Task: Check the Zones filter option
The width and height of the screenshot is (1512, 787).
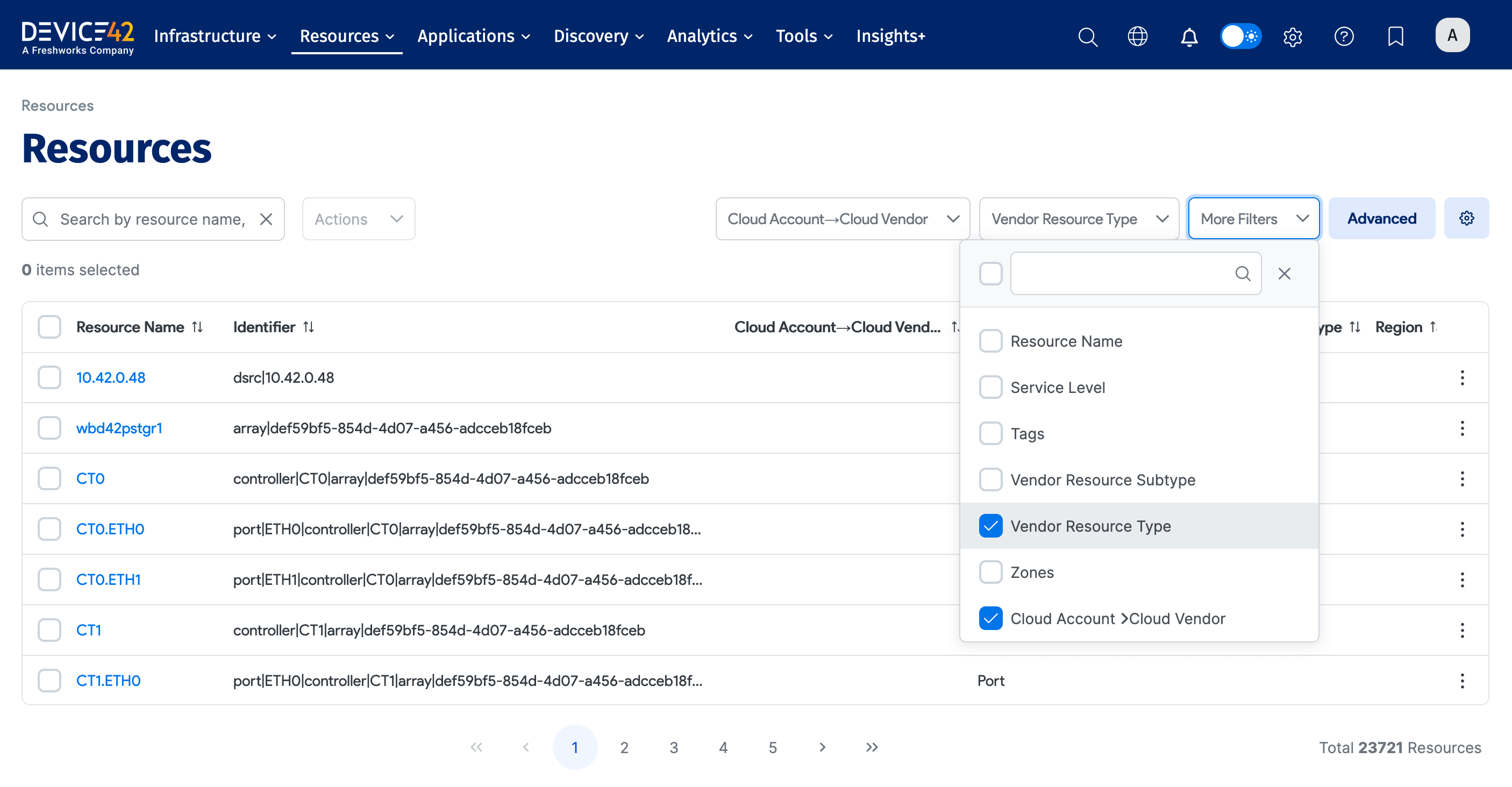Action: tap(991, 572)
